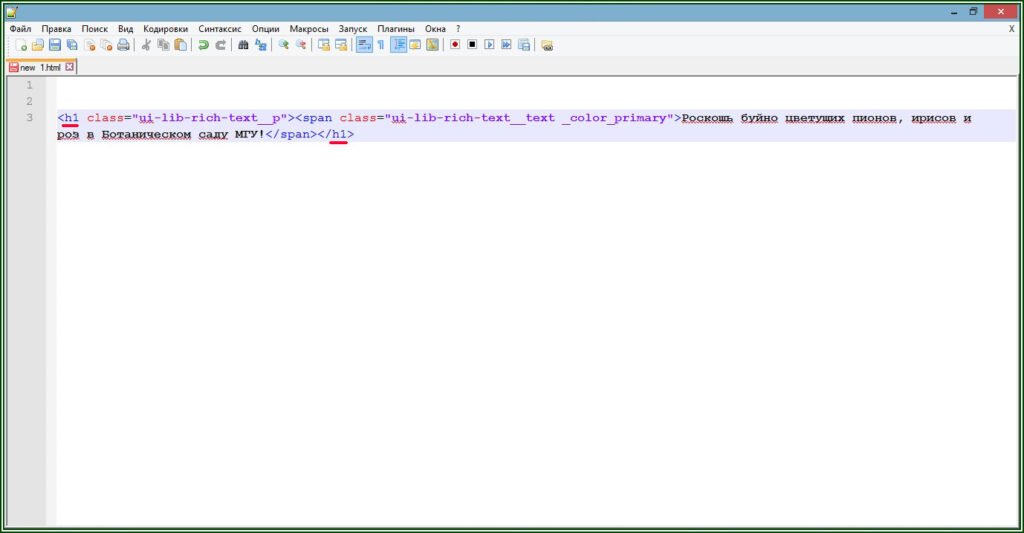This screenshot has width=1024, height=533.
Task: Open the Поиск menu
Action: tap(95, 29)
